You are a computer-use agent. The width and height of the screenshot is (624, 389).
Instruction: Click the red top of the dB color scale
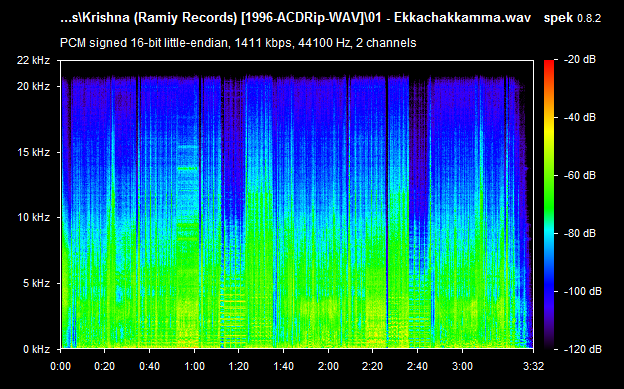pyautogui.click(x=549, y=66)
